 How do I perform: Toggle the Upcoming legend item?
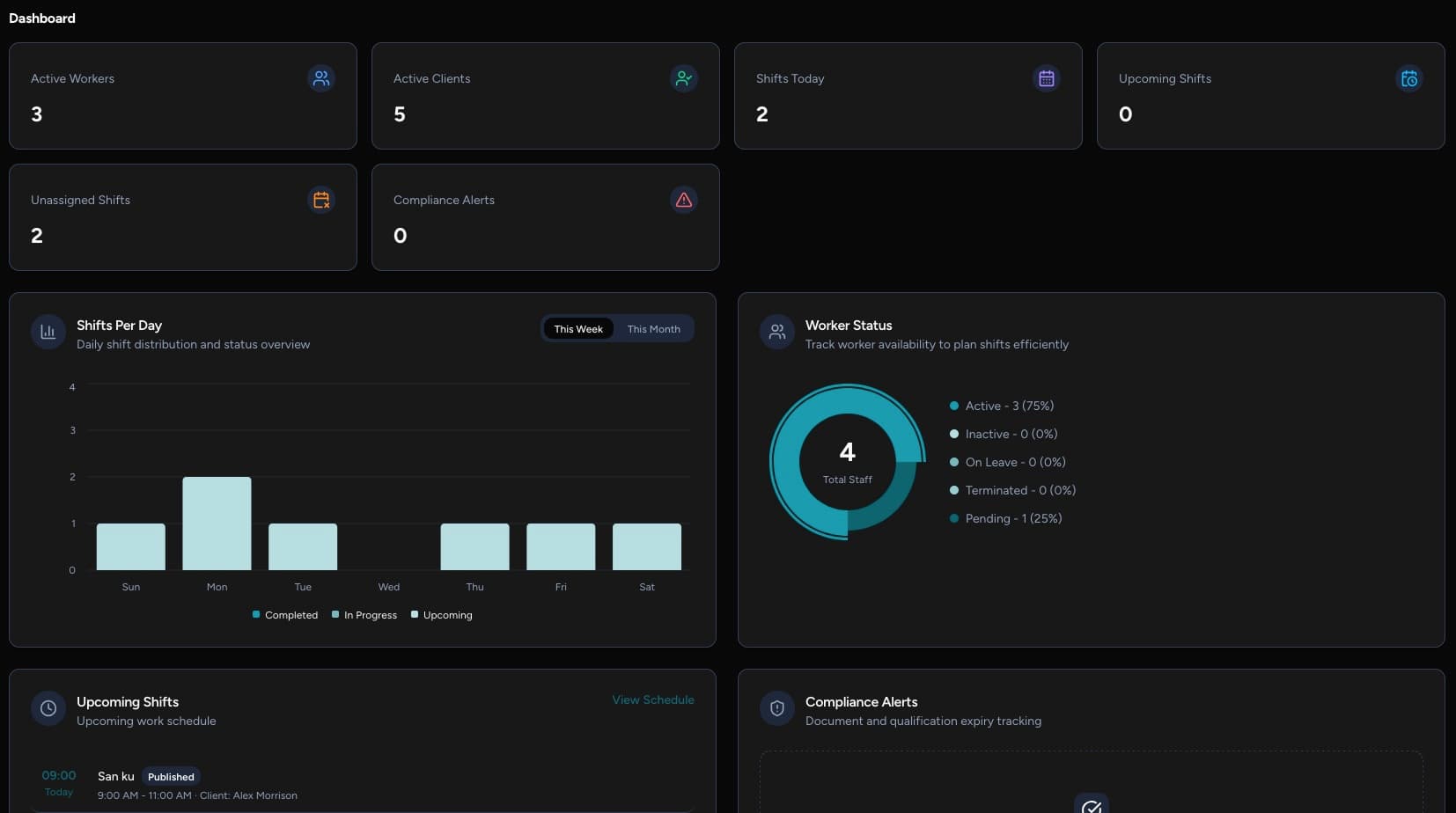click(442, 615)
